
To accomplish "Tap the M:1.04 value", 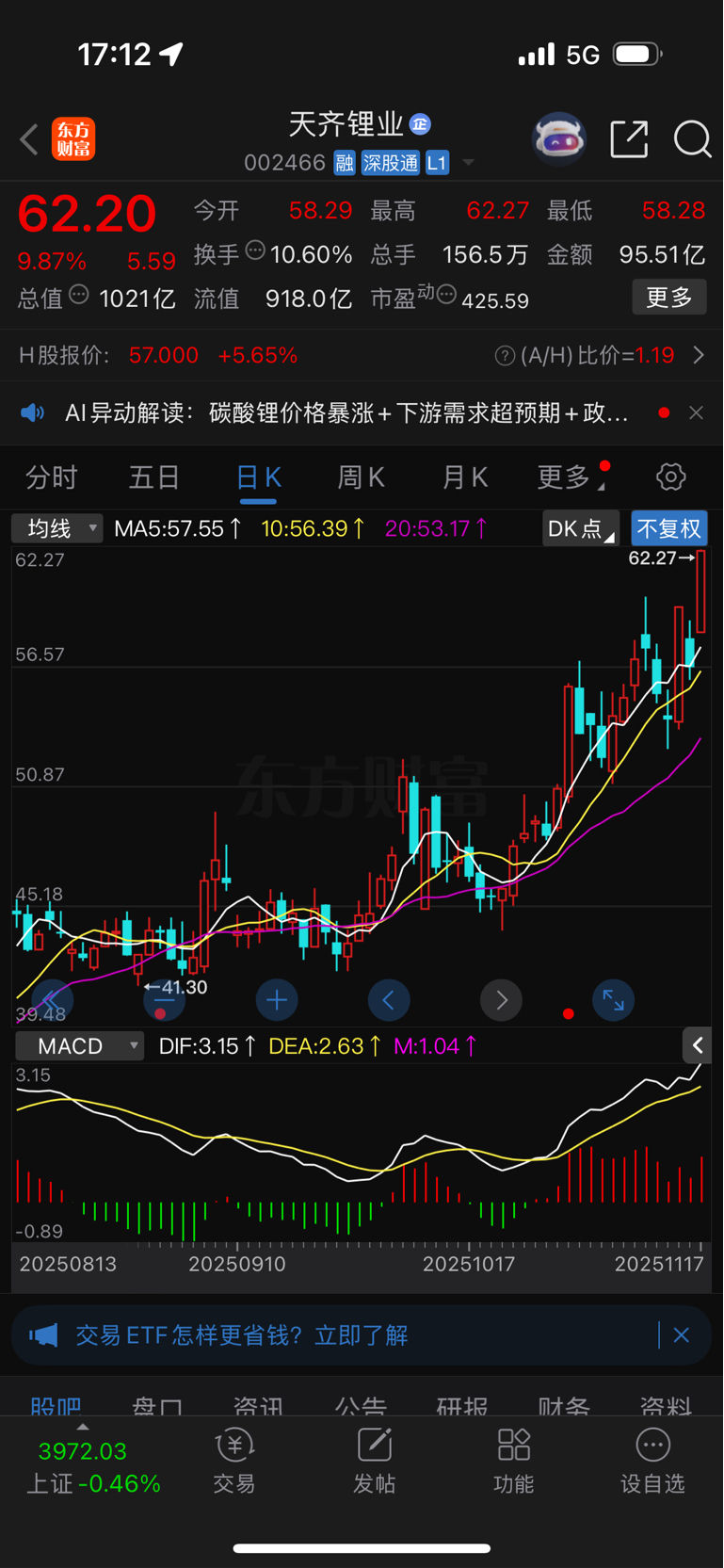I will click(435, 1046).
